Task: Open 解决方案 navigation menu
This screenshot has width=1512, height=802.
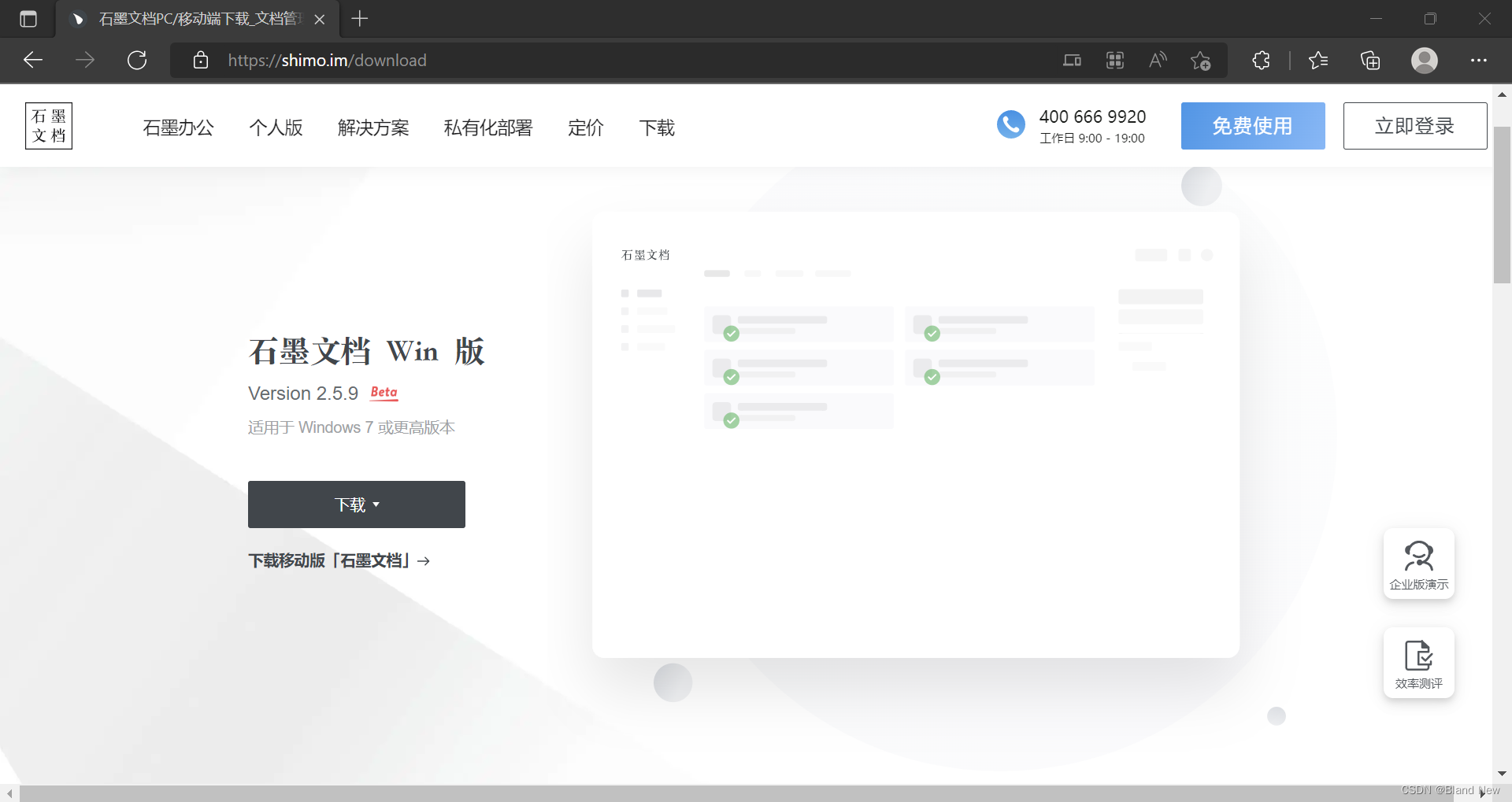Action: coord(373,128)
